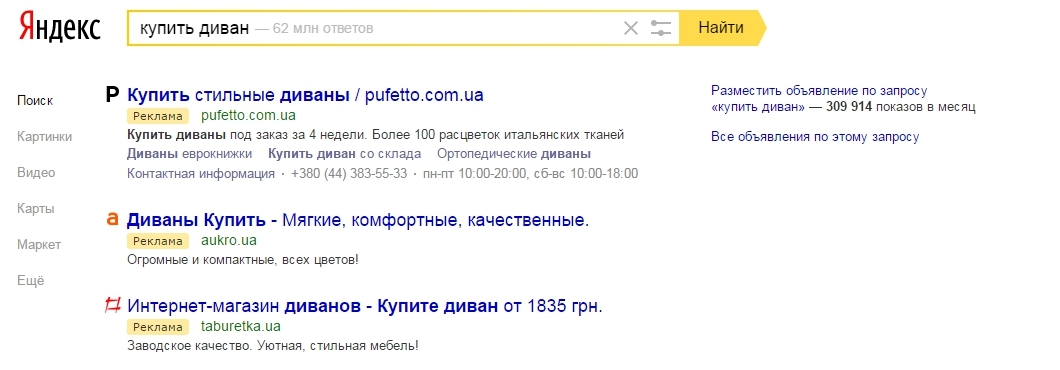
Task: Click the Yandex logo
Action: click(x=59, y=28)
